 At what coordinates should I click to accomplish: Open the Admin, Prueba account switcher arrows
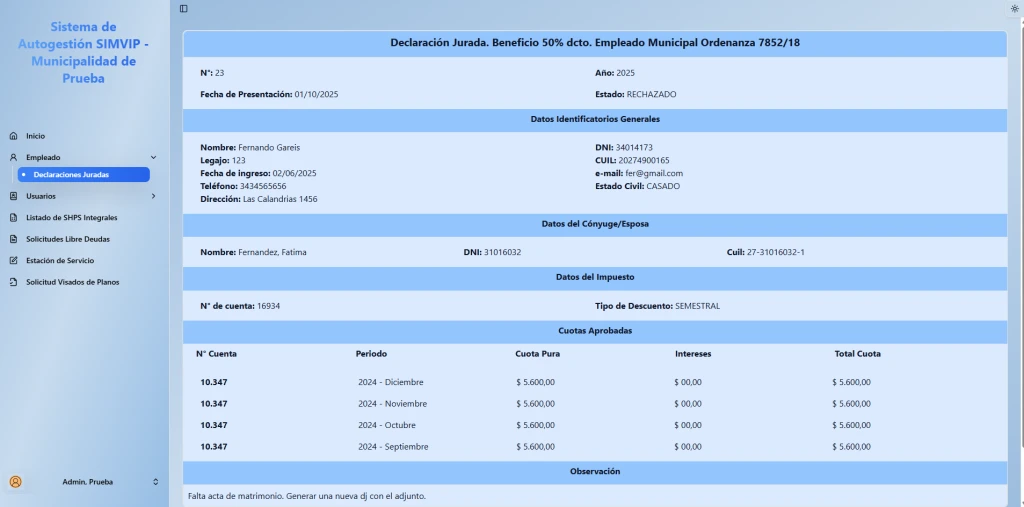tap(155, 482)
